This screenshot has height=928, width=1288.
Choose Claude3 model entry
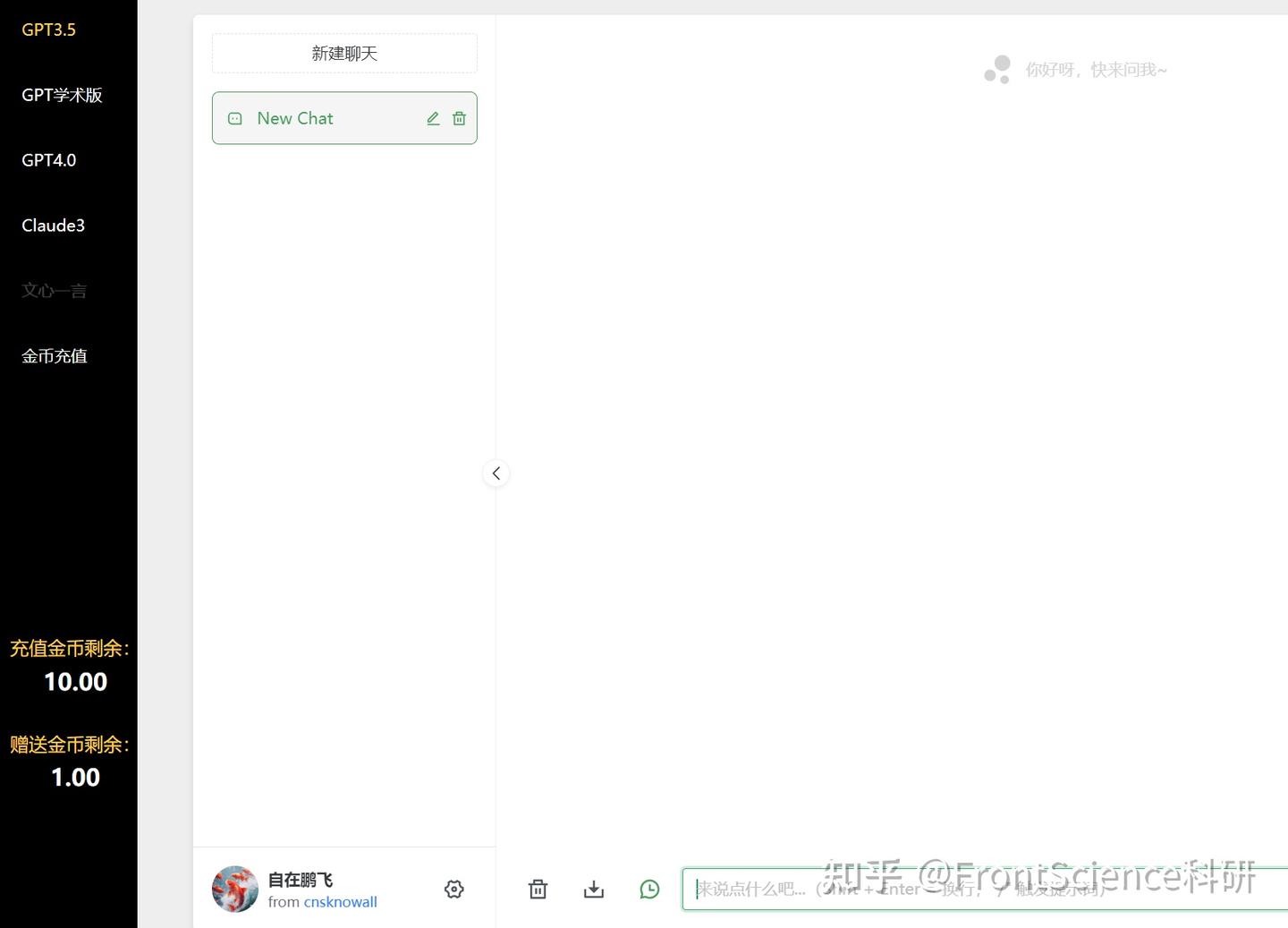(x=54, y=226)
